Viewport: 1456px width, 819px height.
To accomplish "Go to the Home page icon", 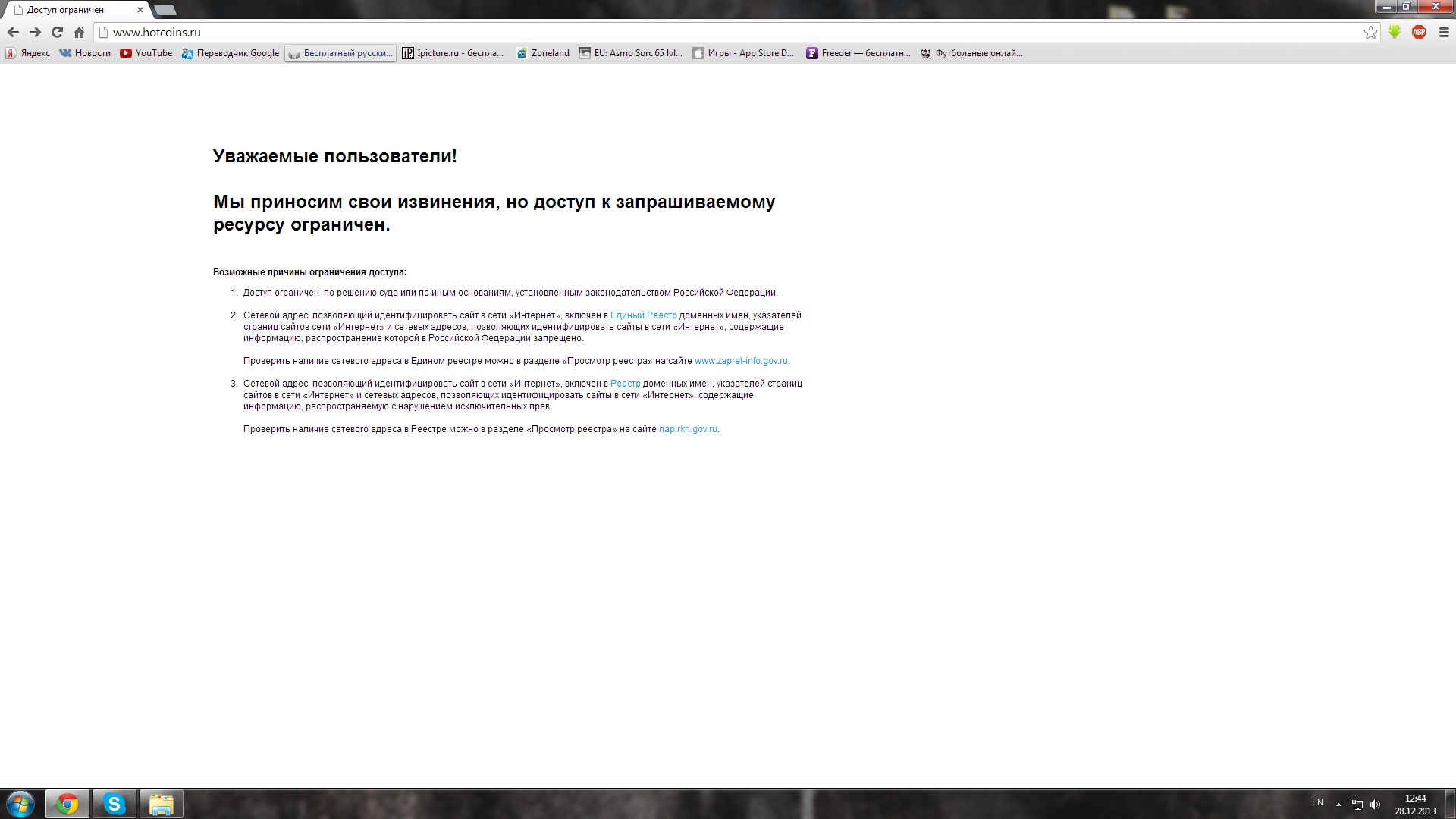I will click(79, 32).
